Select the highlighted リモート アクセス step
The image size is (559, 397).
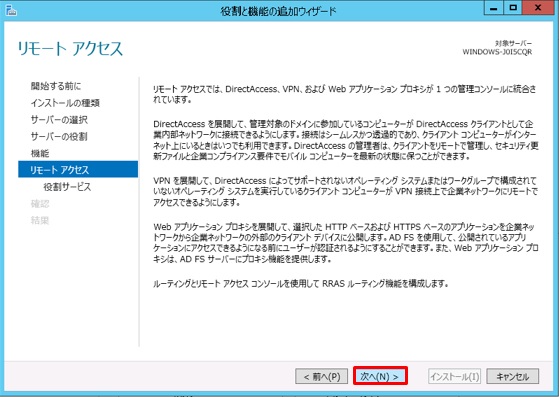click(78, 169)
